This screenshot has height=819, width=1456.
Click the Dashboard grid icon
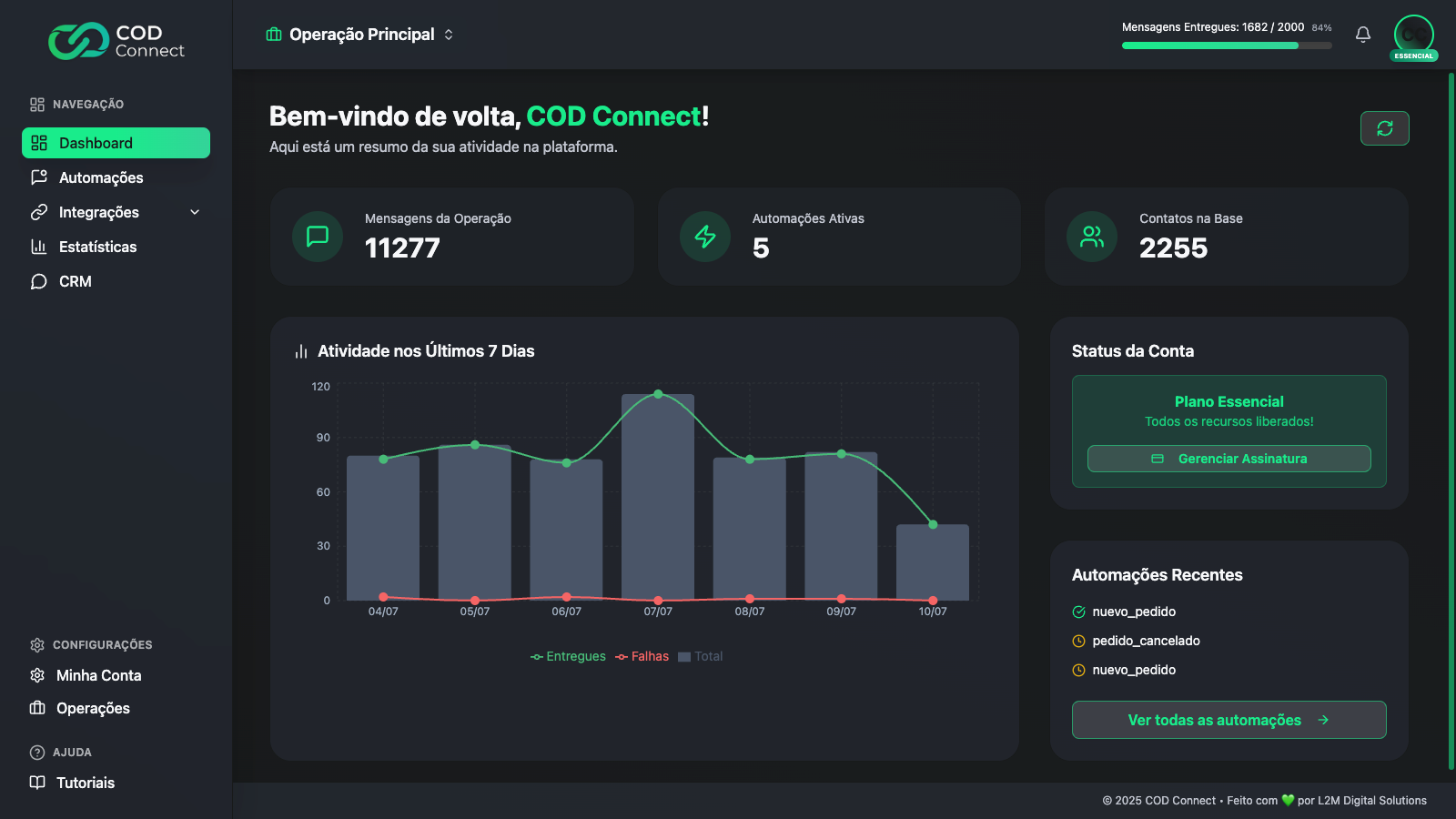tap(39, 143)
